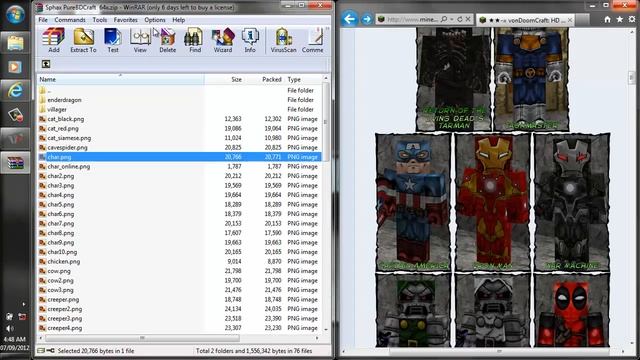The height and width of the screenshot is (360, 640).
Task: Click browser Home icon
Action: [x=607, y=19]
